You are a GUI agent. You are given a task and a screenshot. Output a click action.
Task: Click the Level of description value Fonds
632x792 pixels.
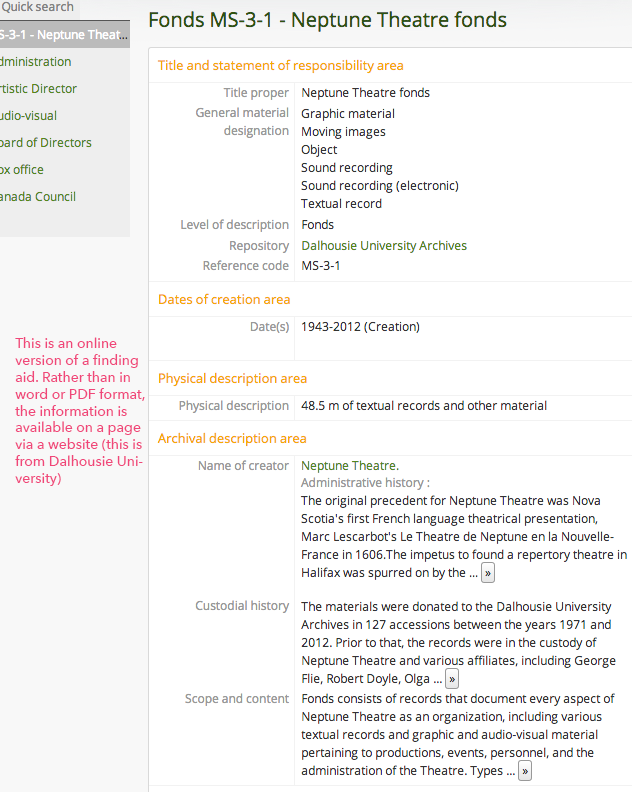[x=317, y=225]
